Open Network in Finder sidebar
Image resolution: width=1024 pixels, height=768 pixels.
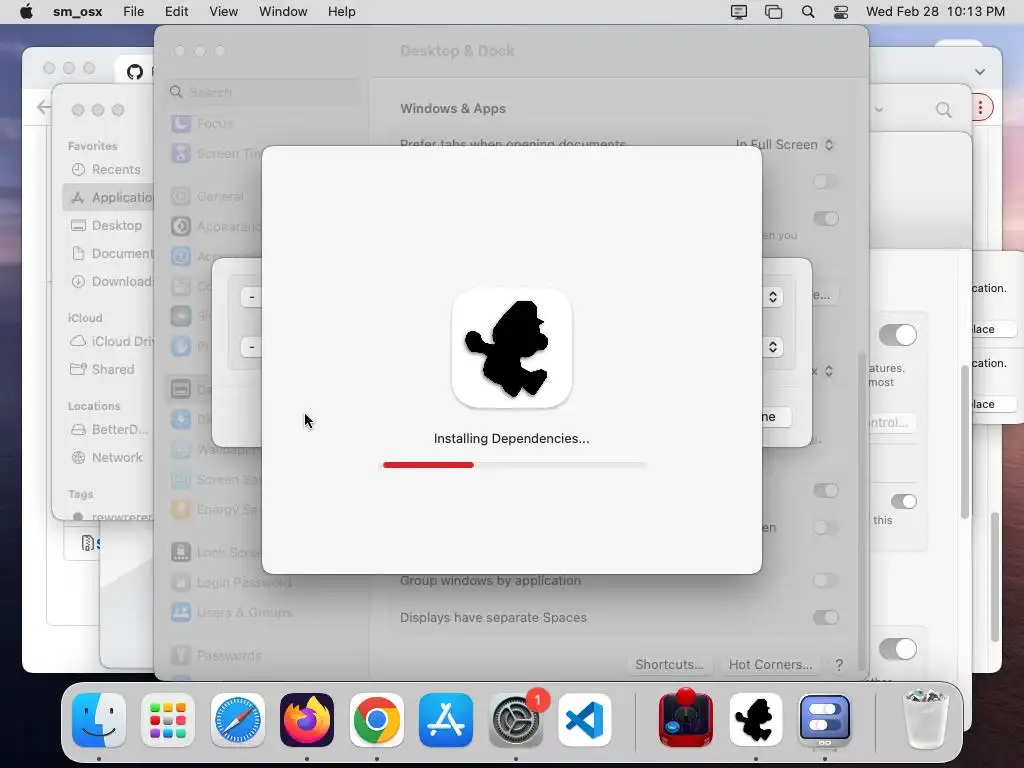coord(107,457)
